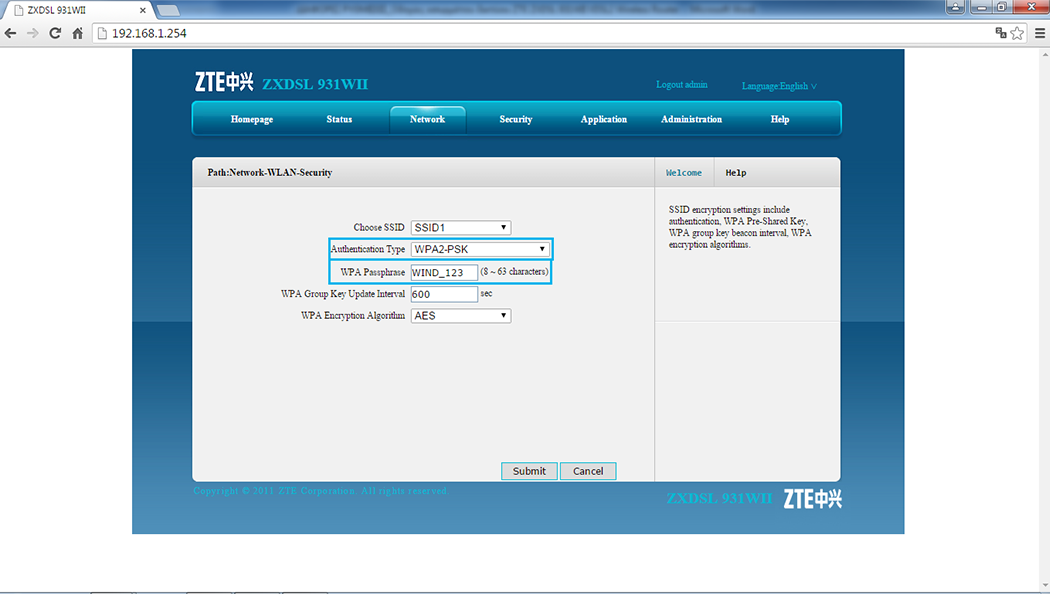Bookmark page with star icon
The height and width of the screenshot is (594, 1050).
1017,33
